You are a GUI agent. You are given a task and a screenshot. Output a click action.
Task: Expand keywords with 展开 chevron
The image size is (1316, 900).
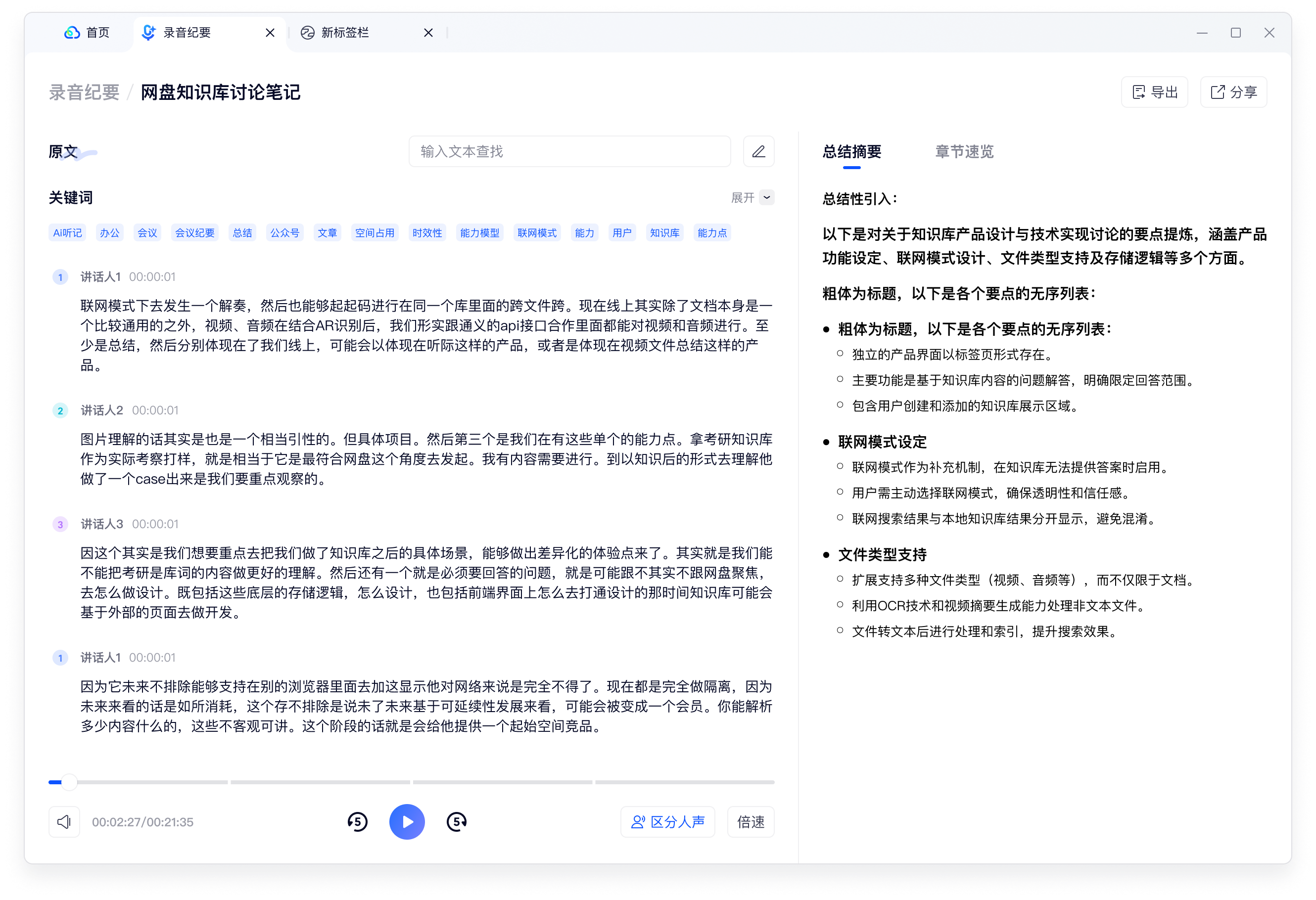pyautogui.click(x=766, y=197)
